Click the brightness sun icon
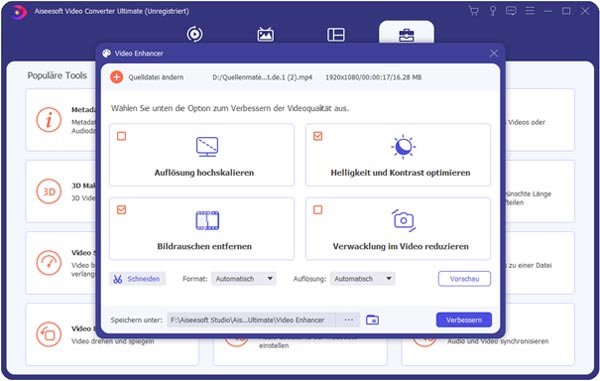This screenshot has width=600, height=381. [403, 147]
